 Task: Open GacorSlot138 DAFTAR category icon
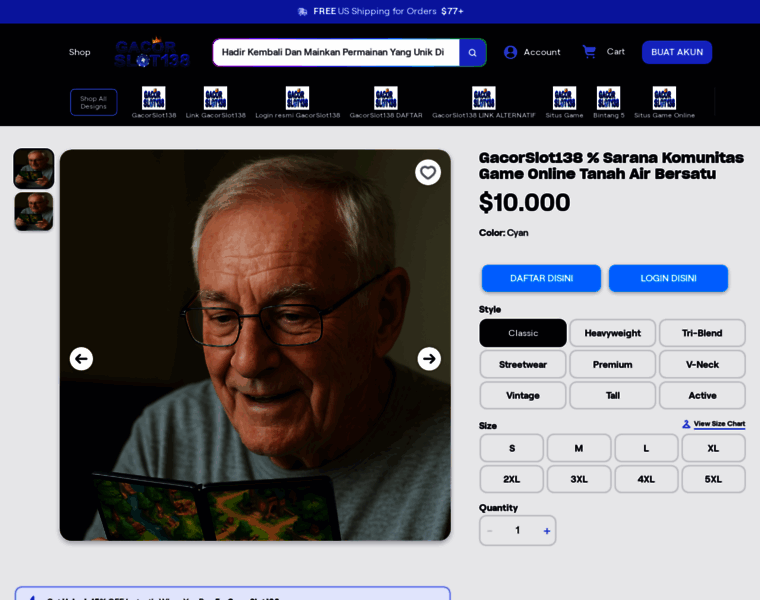(386, 98)
